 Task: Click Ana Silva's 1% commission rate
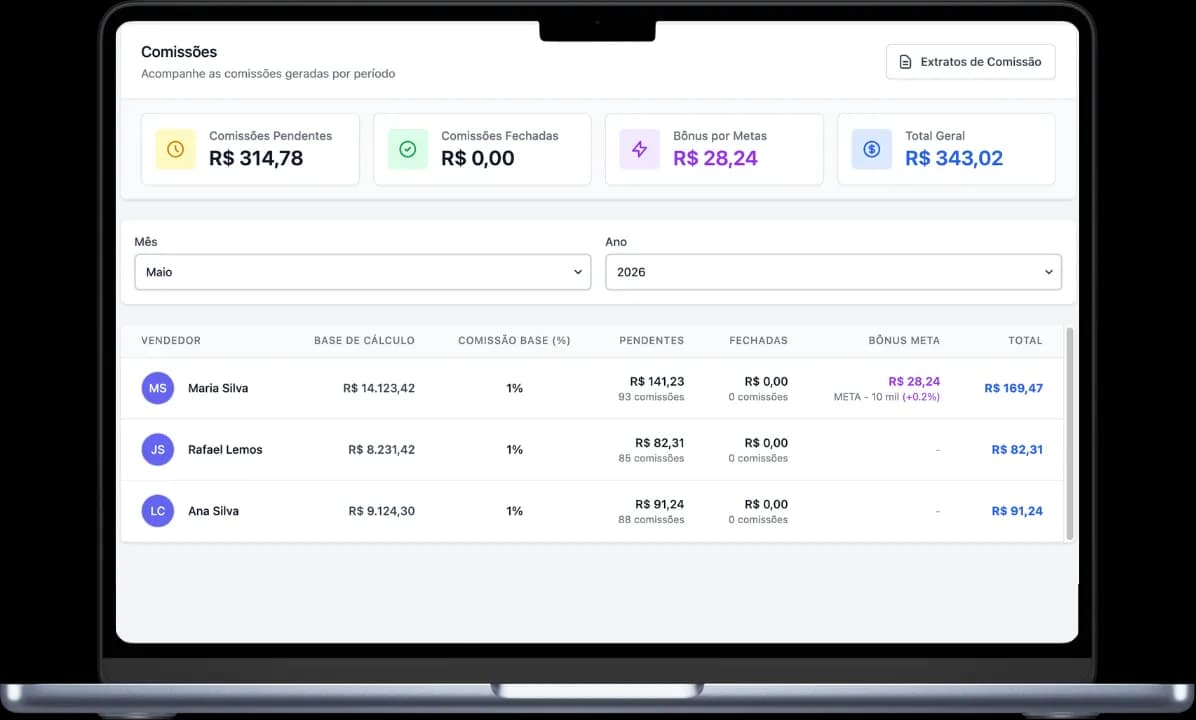tap(514, 511)
